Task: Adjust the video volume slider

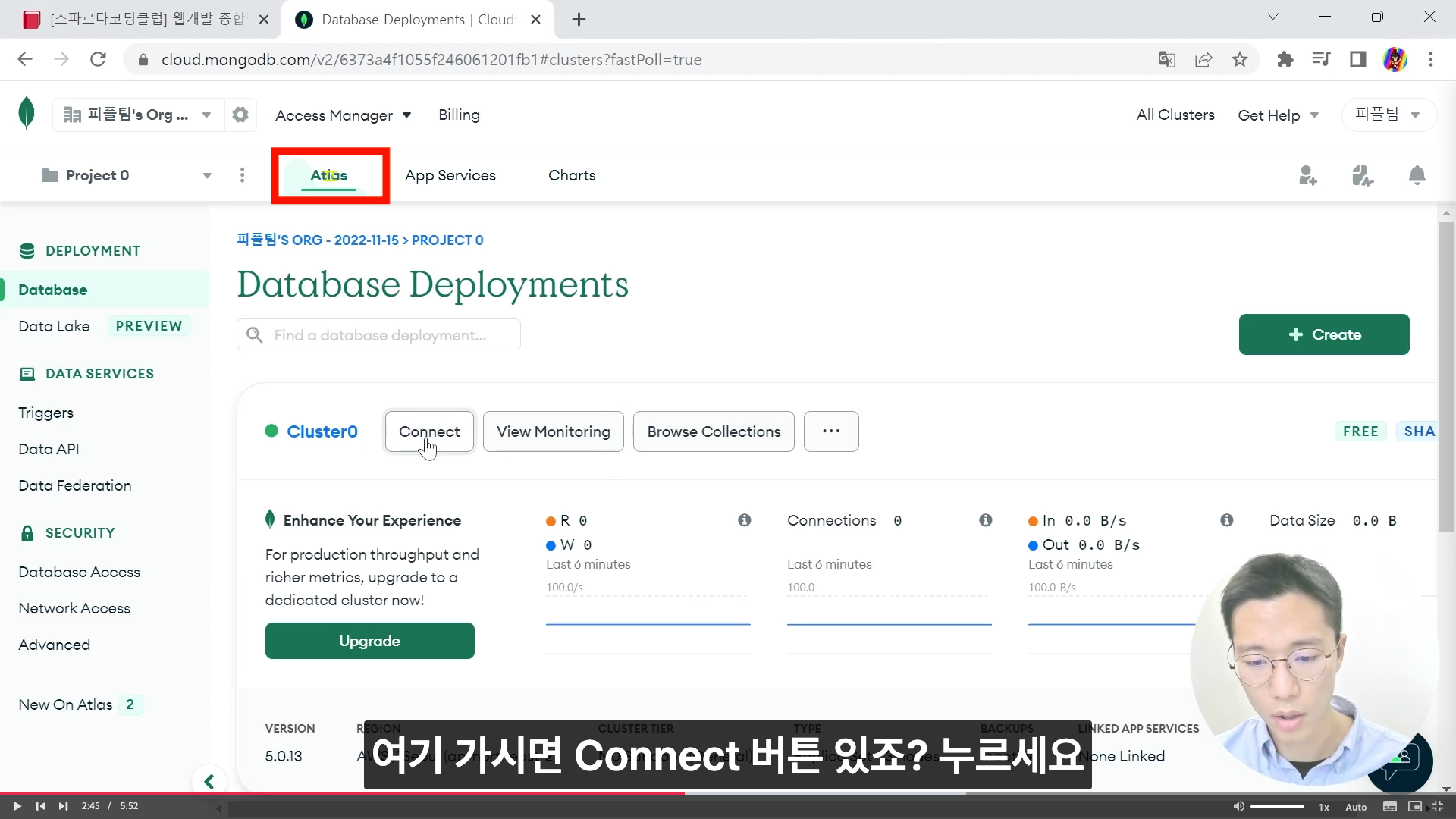Action: tap(1278, 806)
